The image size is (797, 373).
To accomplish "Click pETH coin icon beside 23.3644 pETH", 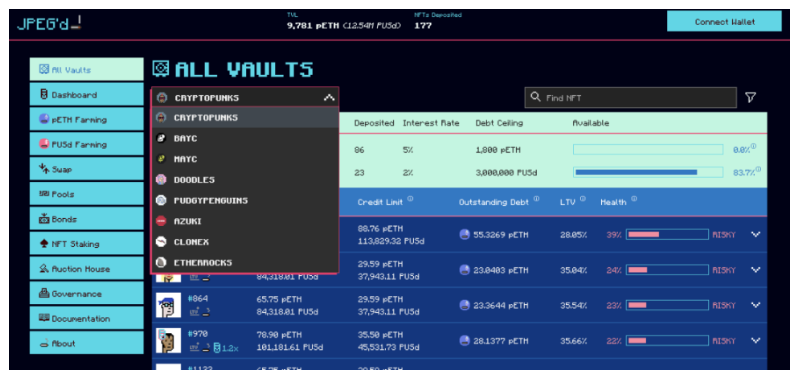I will point(464,305).
